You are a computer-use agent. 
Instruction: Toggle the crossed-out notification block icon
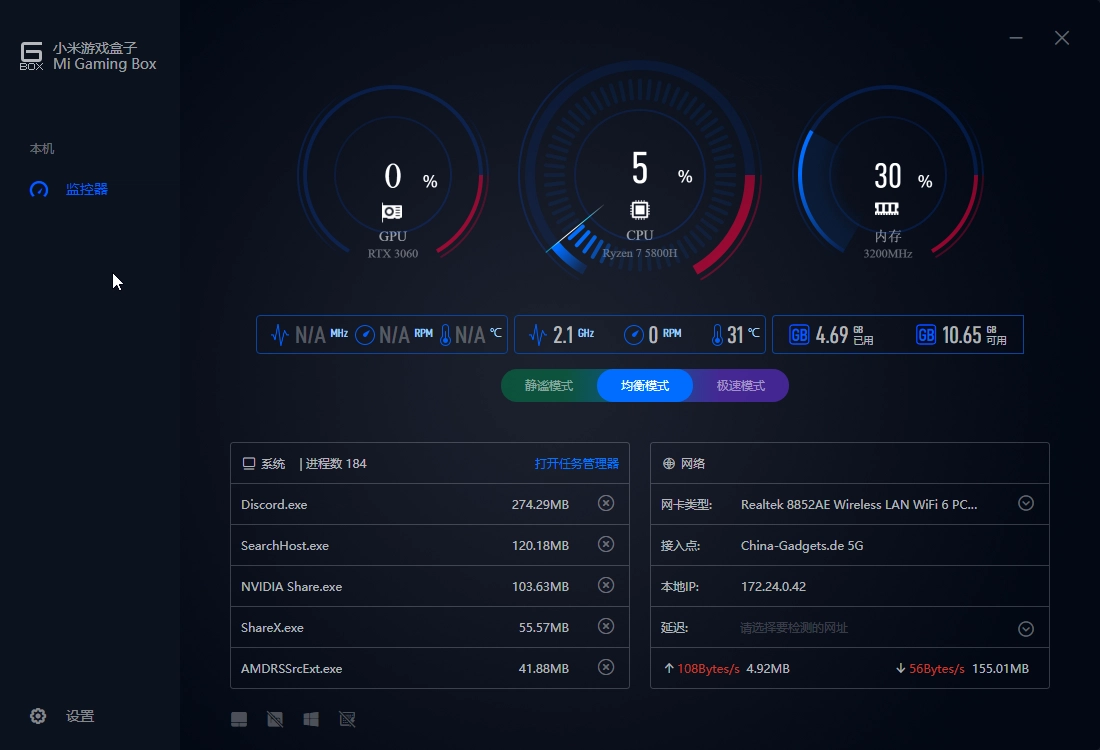[x=347, y=719]
